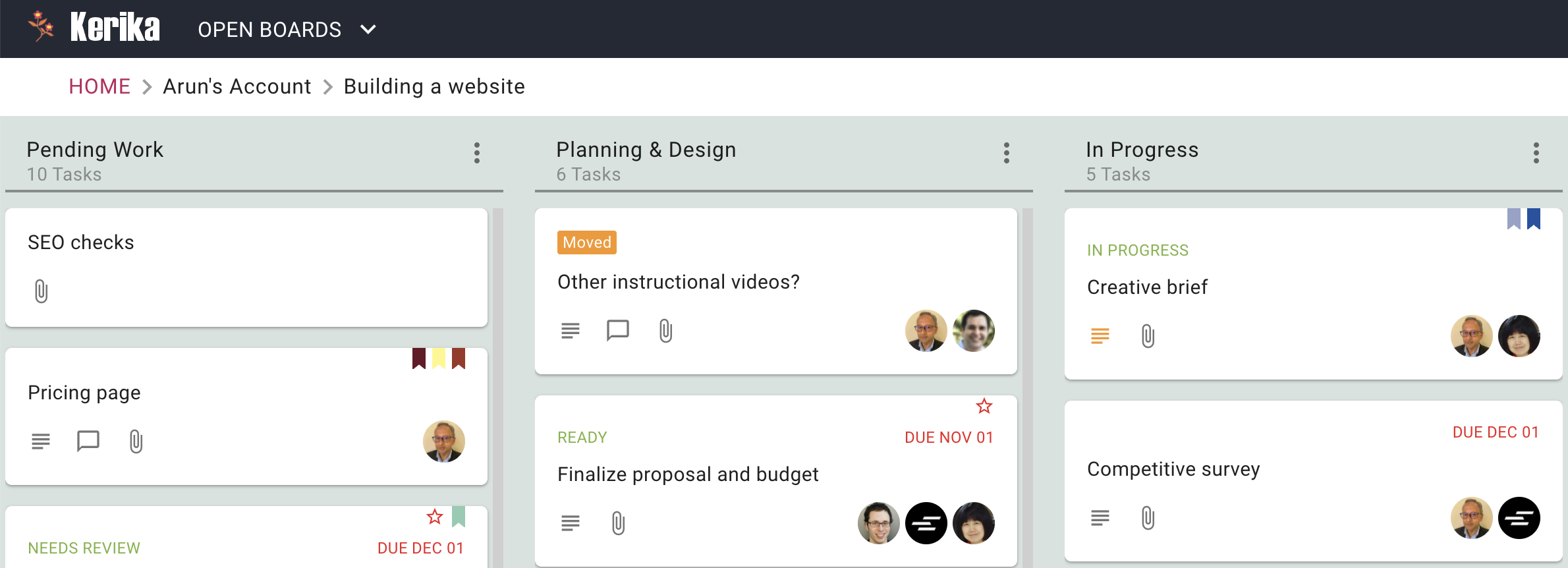Toggle the star on Finalize proposal and budget
This screenshot has width=1568, height=568.
(x=984, y=406)
